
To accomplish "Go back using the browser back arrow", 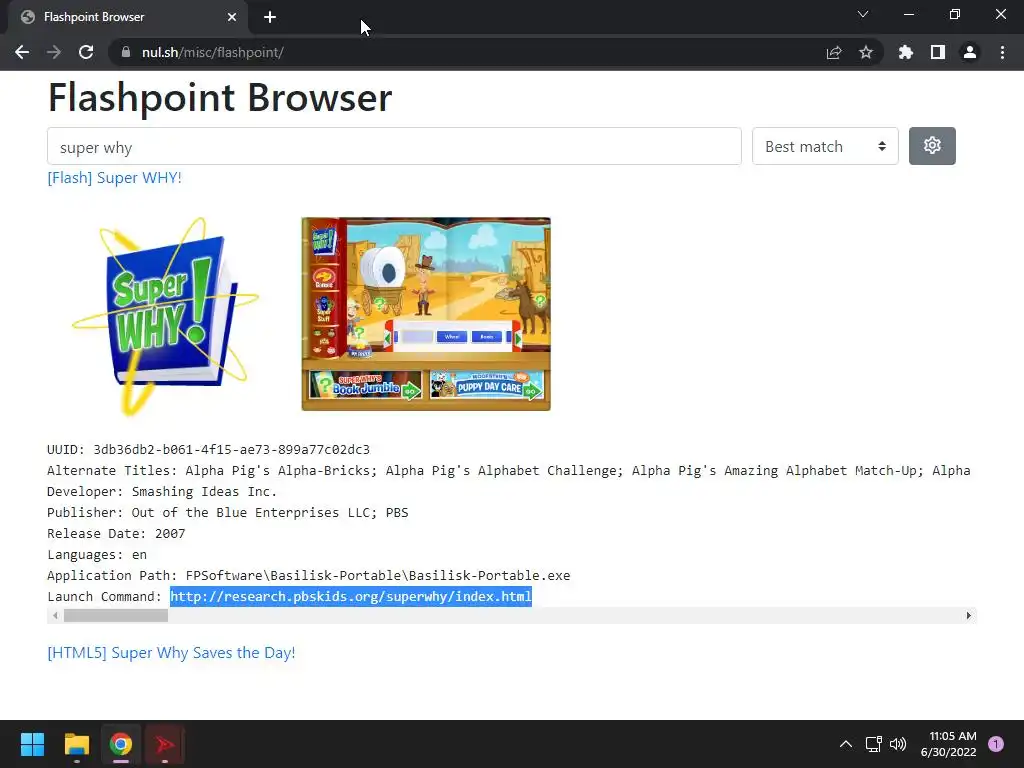I will (x=22, y=52).
